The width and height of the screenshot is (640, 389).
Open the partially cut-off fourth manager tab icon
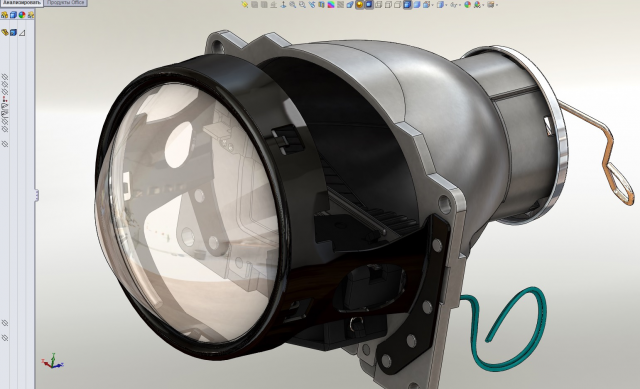[x=31, y=15]
